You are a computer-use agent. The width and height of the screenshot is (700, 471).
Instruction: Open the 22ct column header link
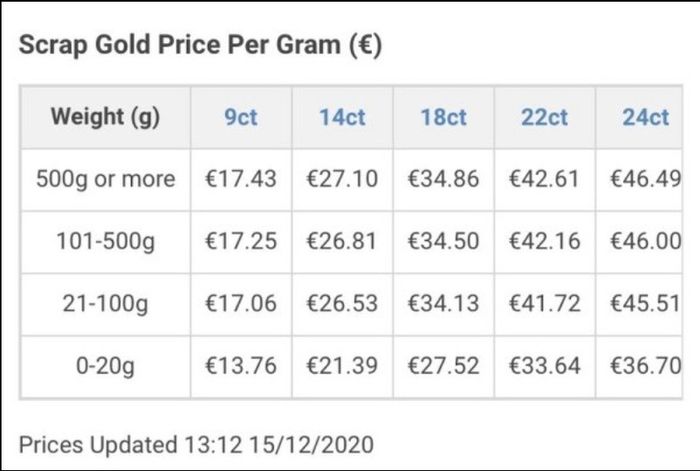pos(544,117)
